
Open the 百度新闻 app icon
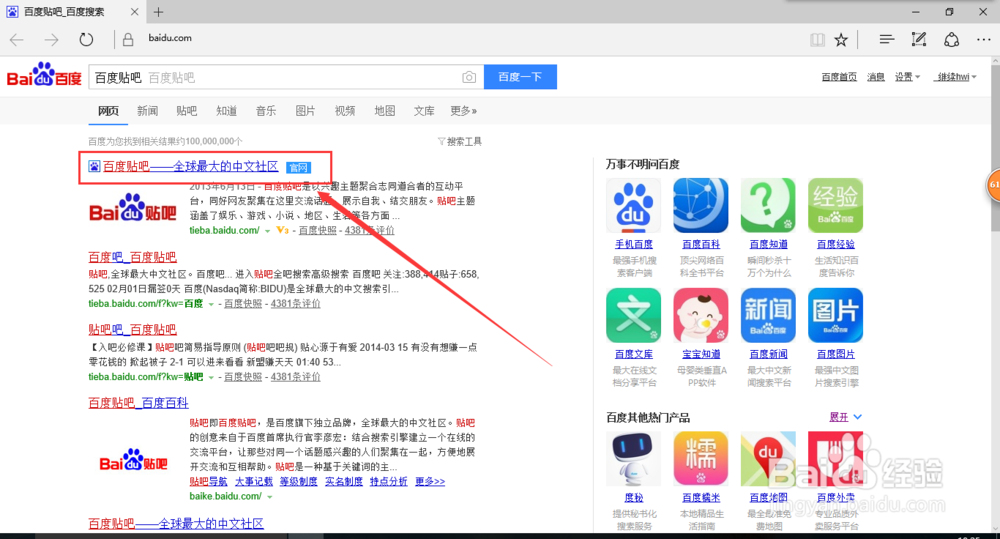(x=768, y=315)
